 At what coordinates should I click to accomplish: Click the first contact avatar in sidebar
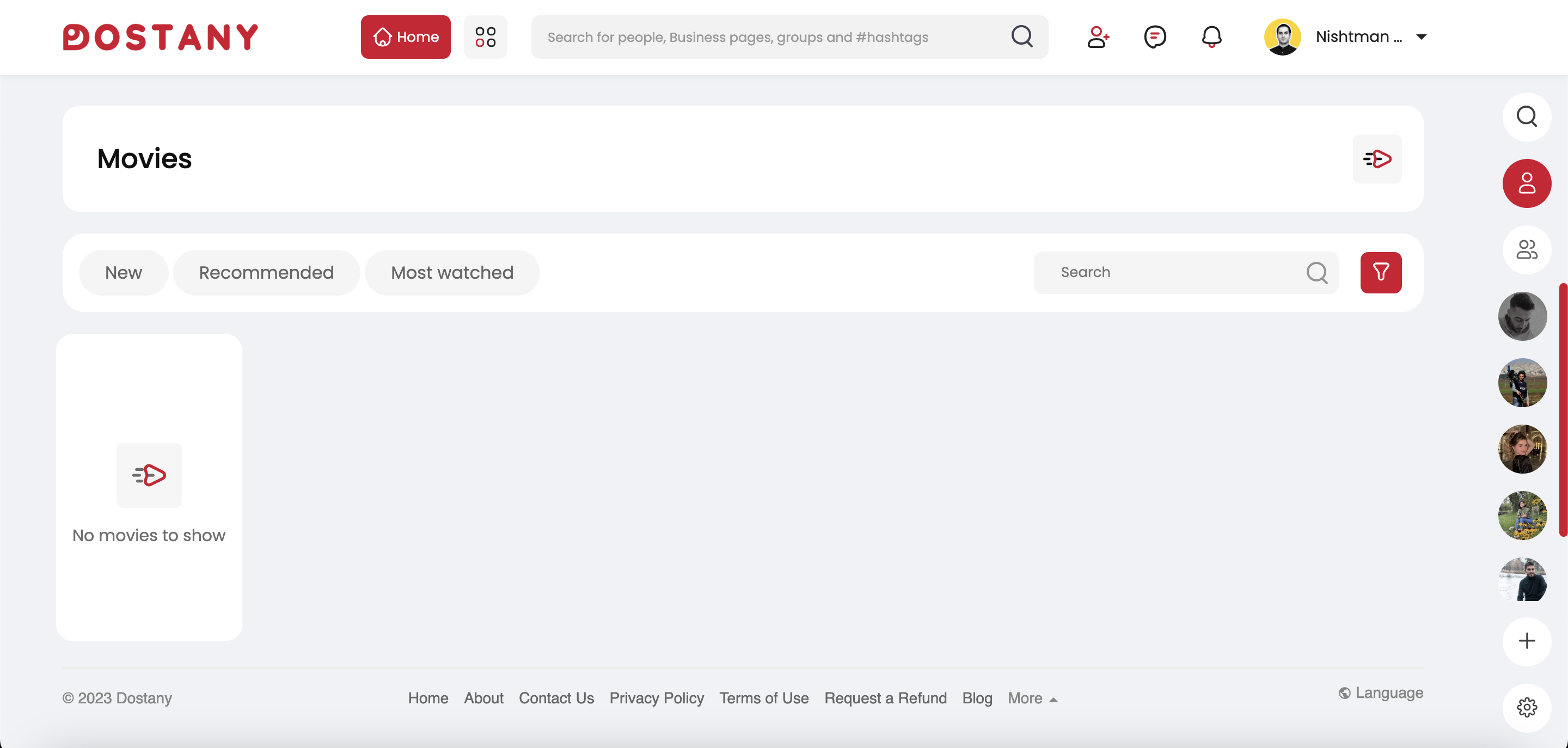pyautogui.click(x=1522, y=316)
